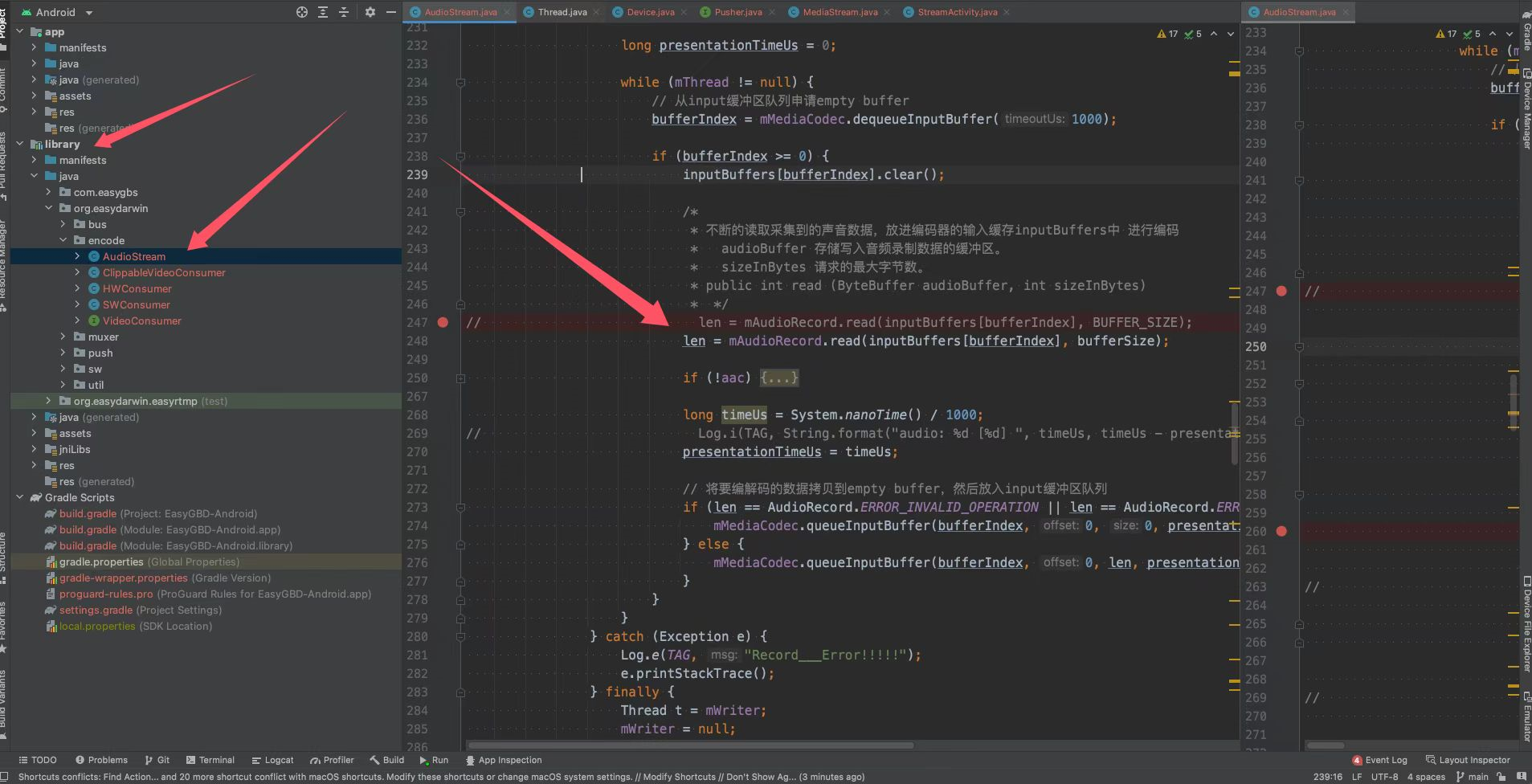
Task: Click the Collapse All icon in Project panel
Action: pos(344,12)
